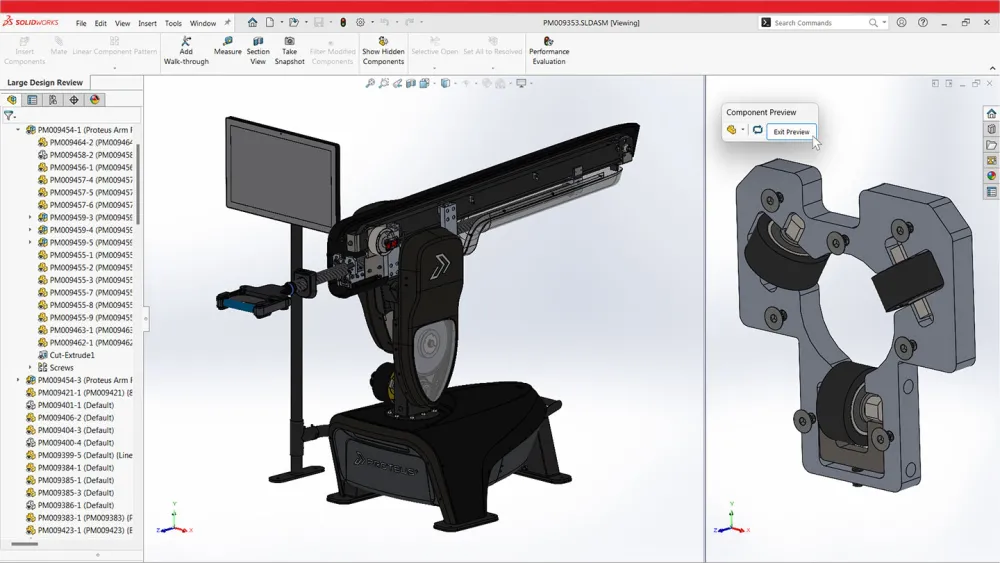Click the SOLIDWORKS logo
Viewport: 1000px width, 563px height.
pos(31,22)
